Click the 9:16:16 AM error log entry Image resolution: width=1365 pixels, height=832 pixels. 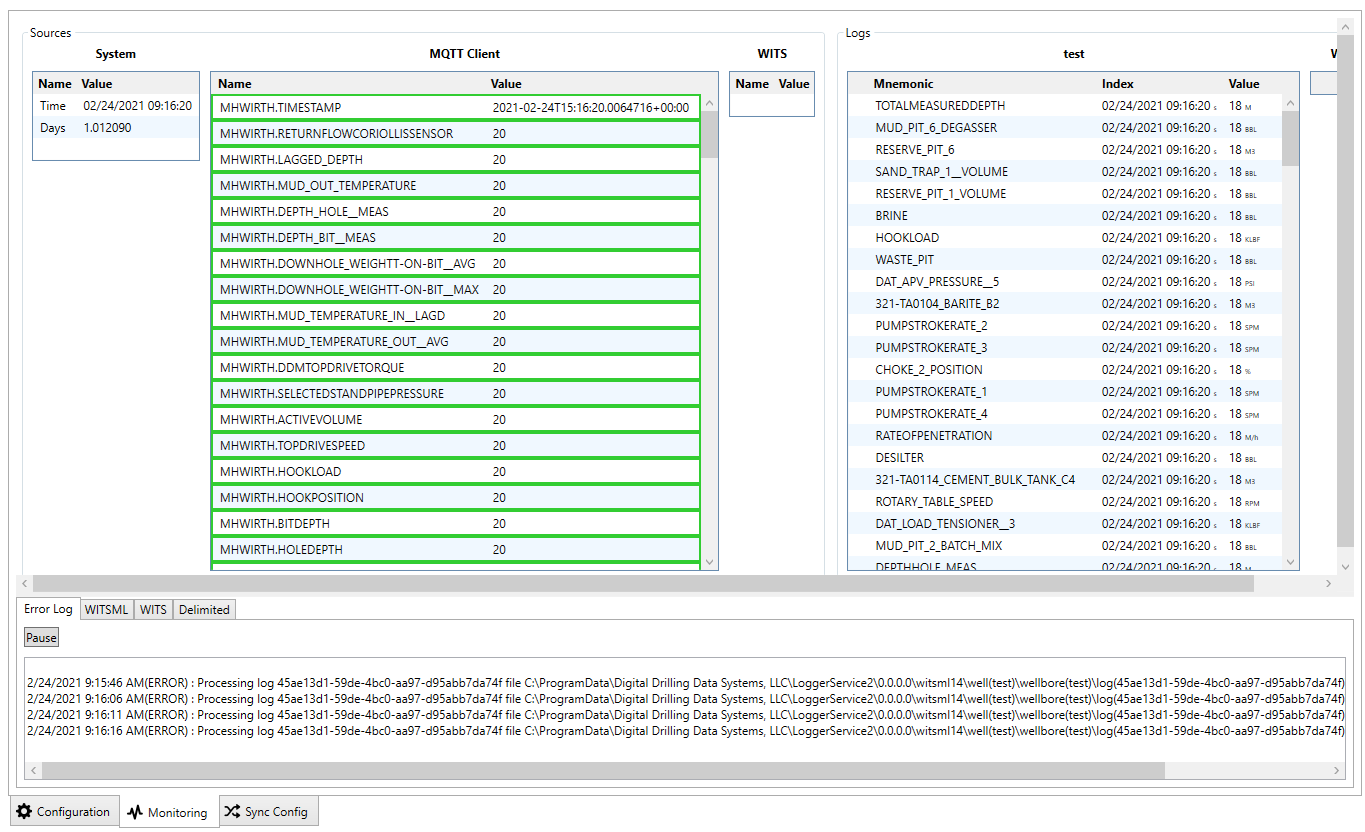[x=685, y=731]
